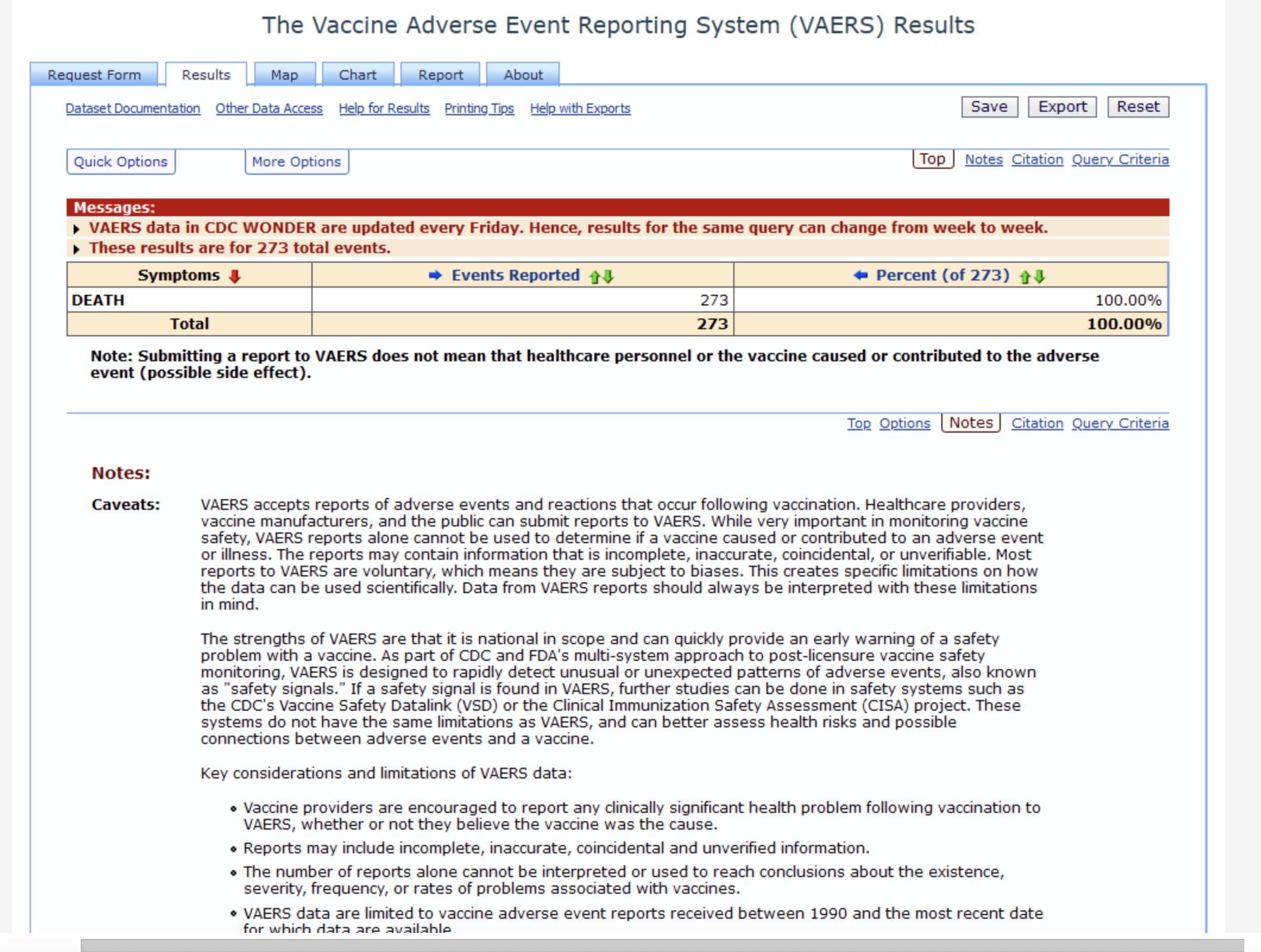Click the 100.00% value in DEATH row
1261x952 pixels.
click(1128, 300)
